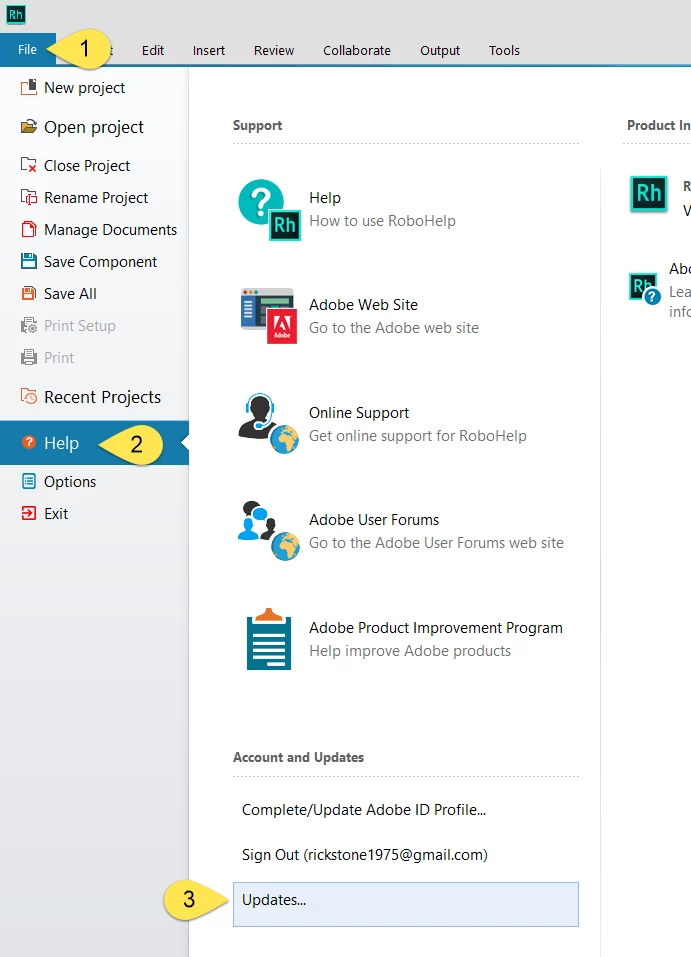691x957 pixels.
Task: Click the About RoboHelp icon with question badge
Action: [645, 288]
